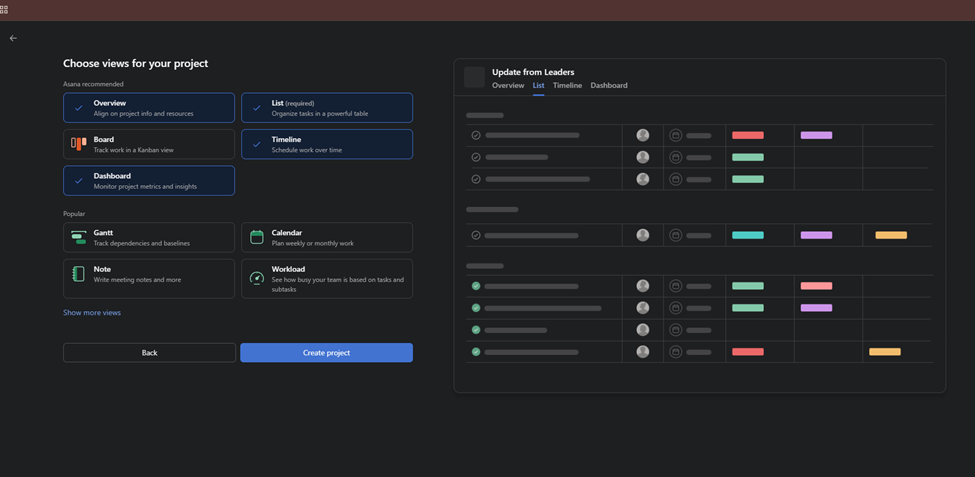Switch to the Dashboard preview tab
Viewport: 975px width, 477px height.
click(x=609, y=85)
